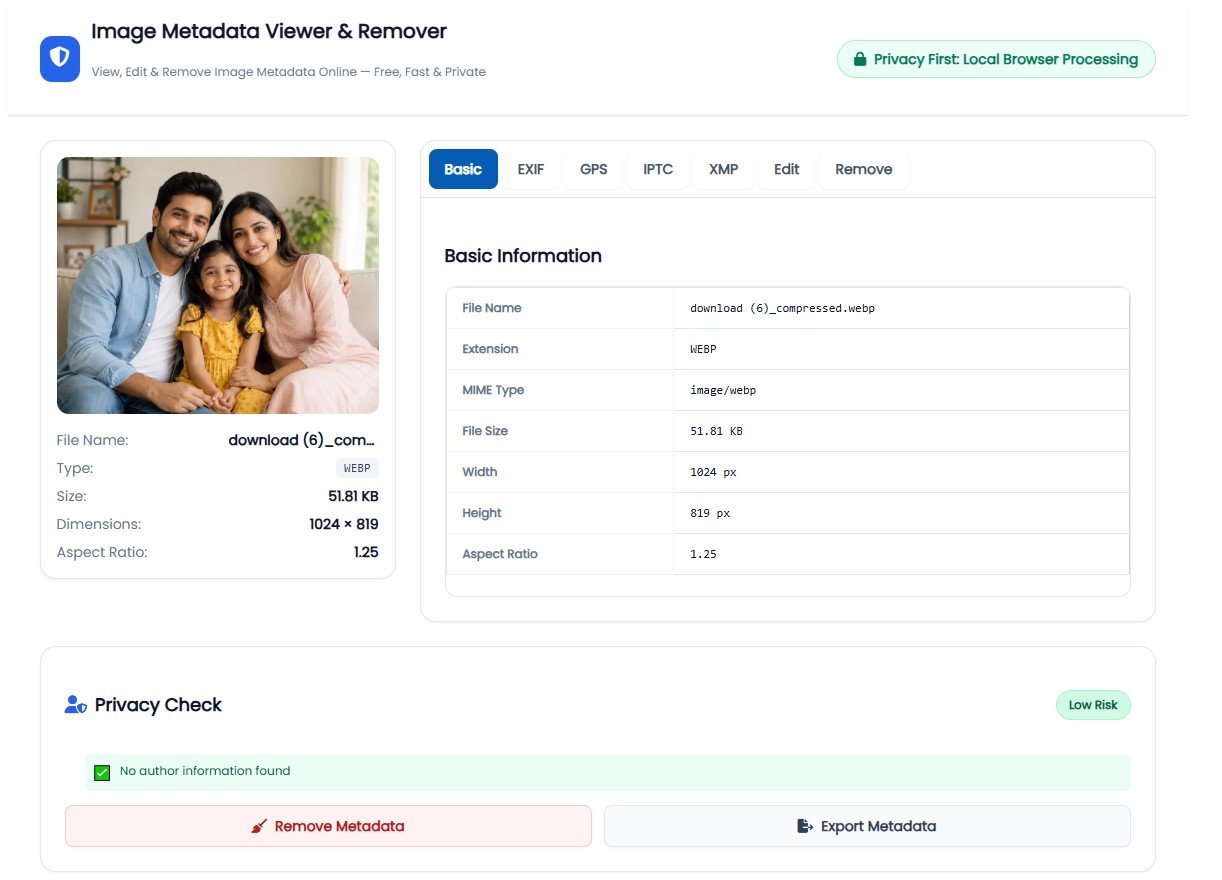
Task: Click the Aspect Ratio label in the table
Action: [500, 554]
